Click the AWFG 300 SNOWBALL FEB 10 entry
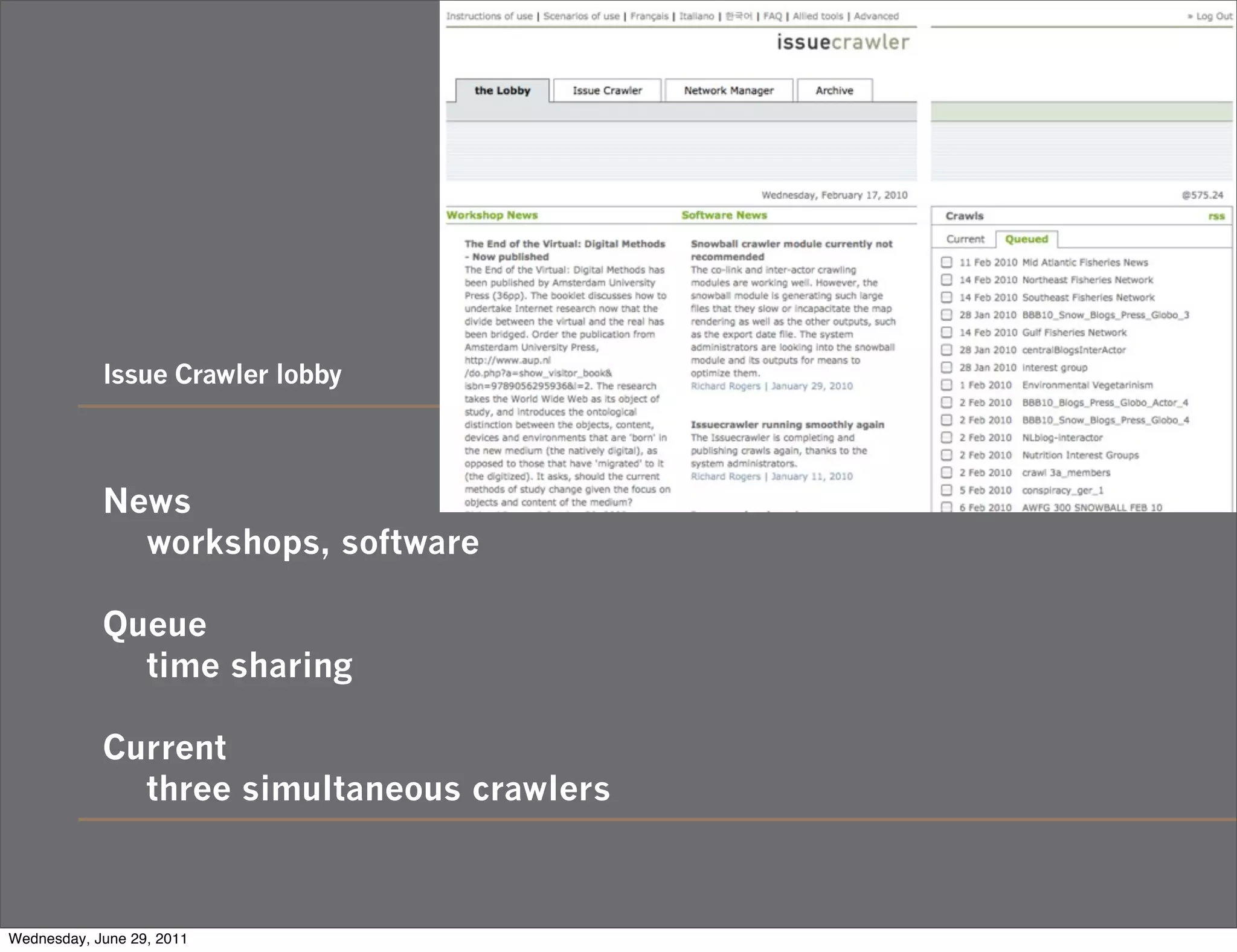The image size is (1237, 952). click(x=1092, y=507)
